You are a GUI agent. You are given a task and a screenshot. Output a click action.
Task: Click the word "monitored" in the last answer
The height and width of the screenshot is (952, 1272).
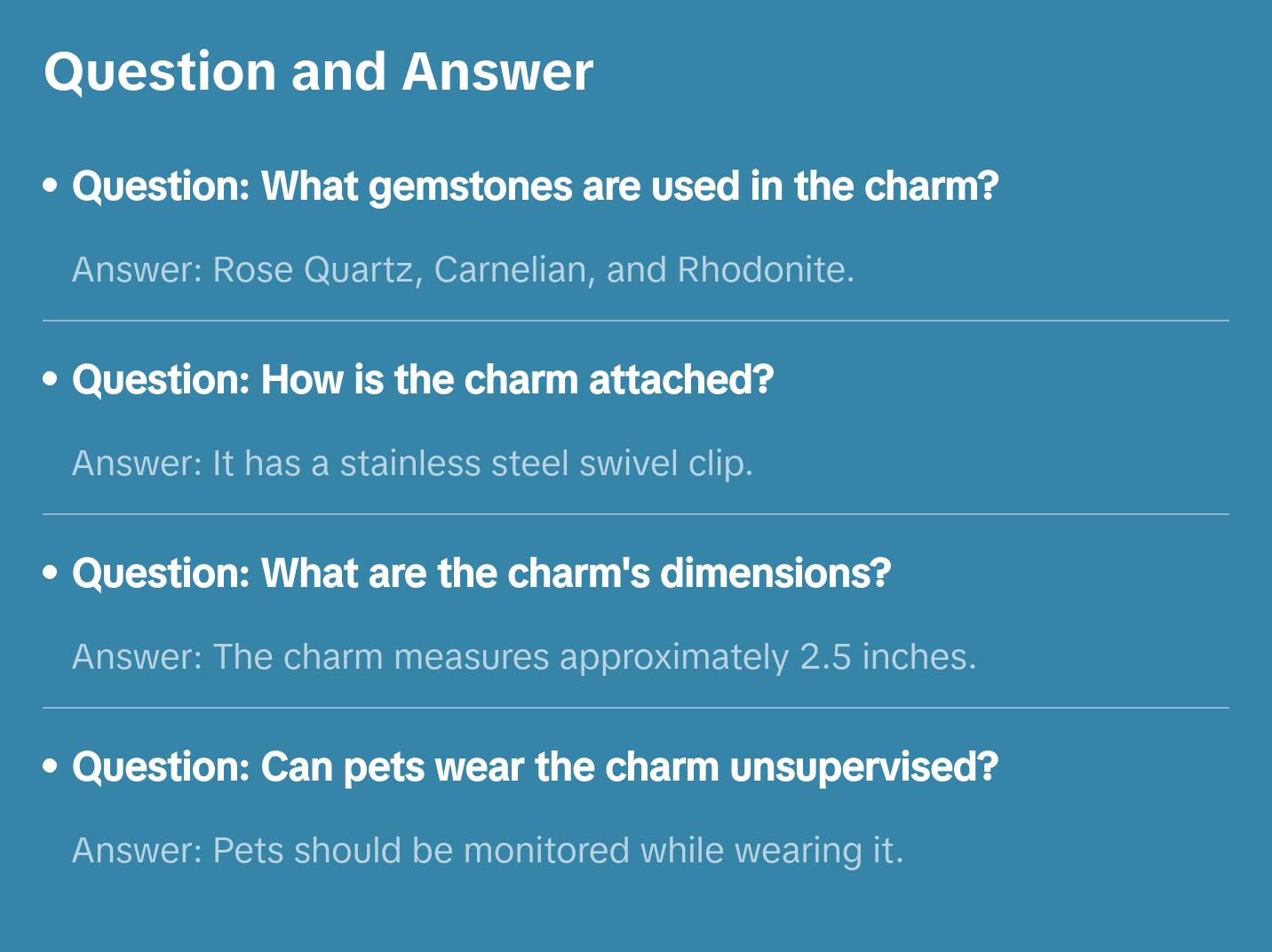546,851
